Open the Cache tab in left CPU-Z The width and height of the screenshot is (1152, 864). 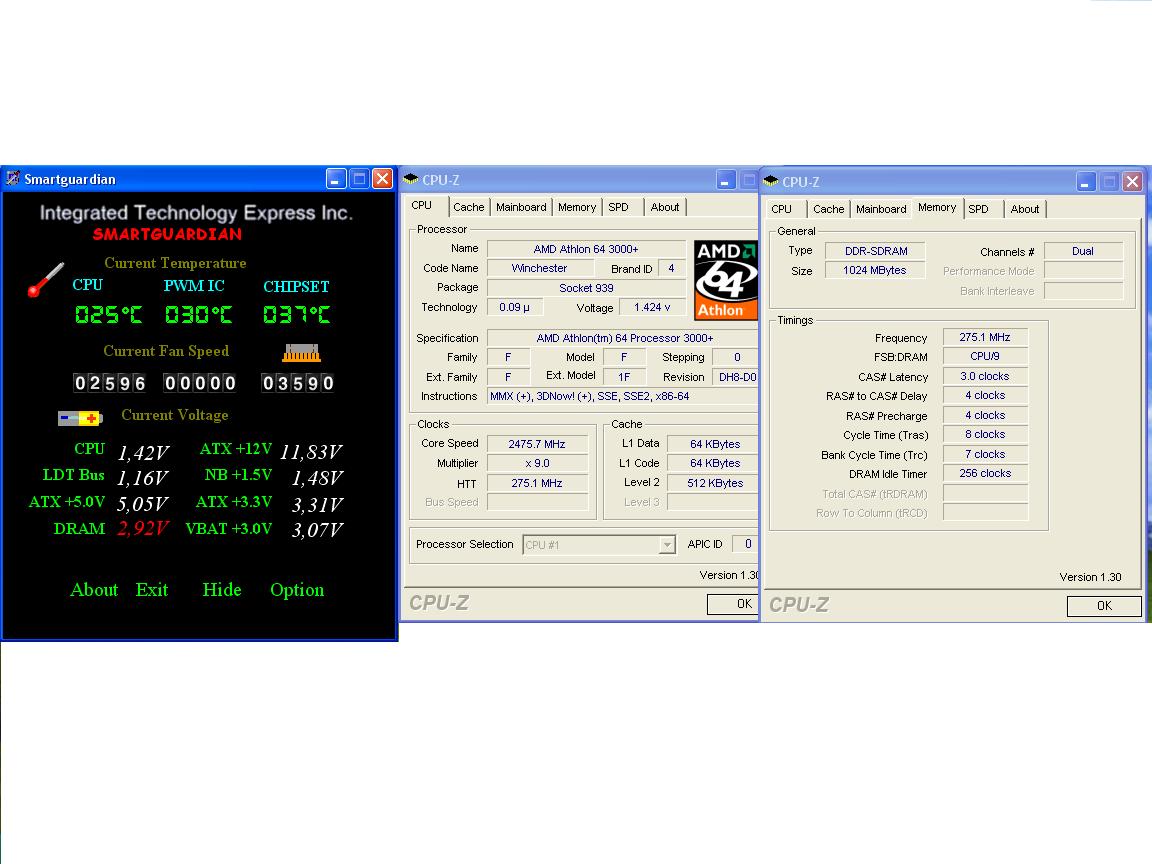(468, 207)
